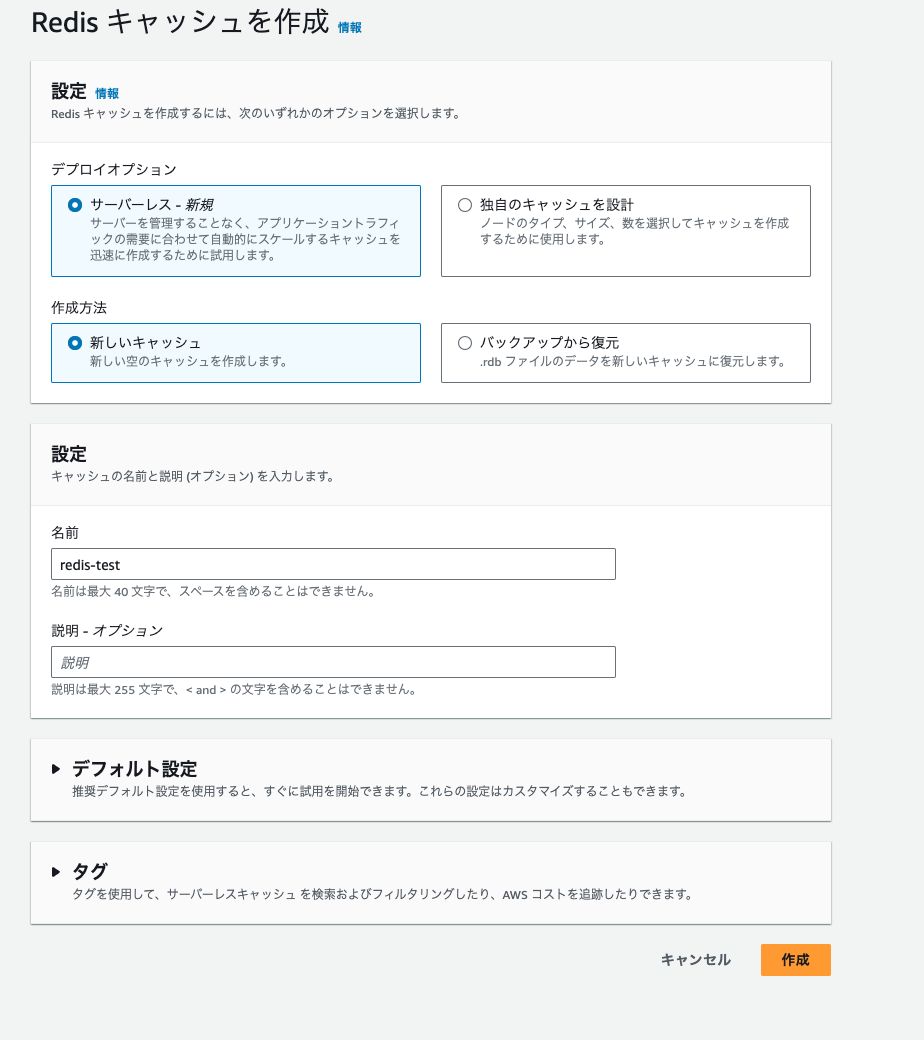The width and height of the screenshot is (924, 1040).
Task: Click the タグ section heading text
Action: click(x=89, y=871)
